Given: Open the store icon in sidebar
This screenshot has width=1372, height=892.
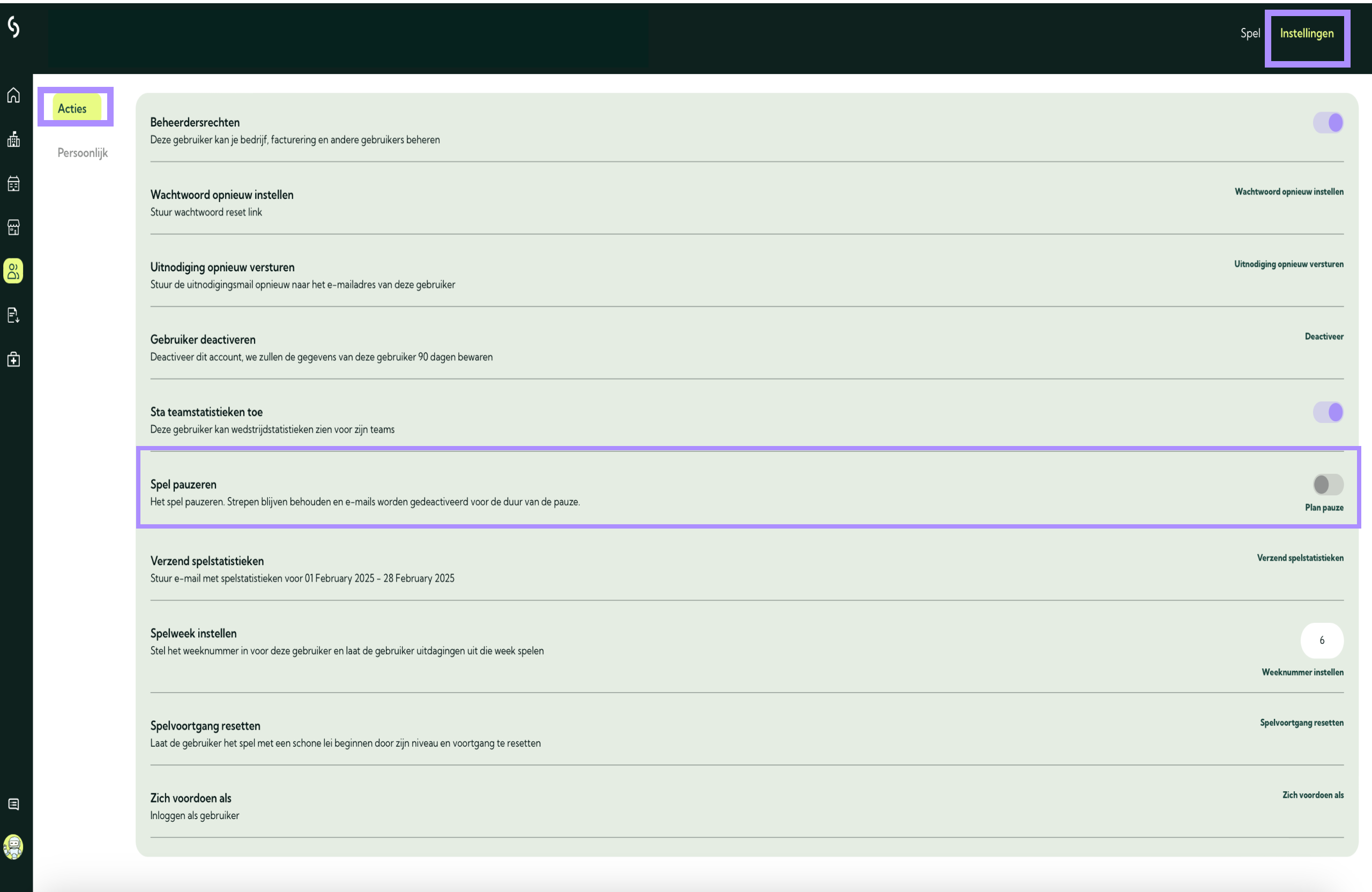Looking at the screenshot, I should tap(14, 227).
